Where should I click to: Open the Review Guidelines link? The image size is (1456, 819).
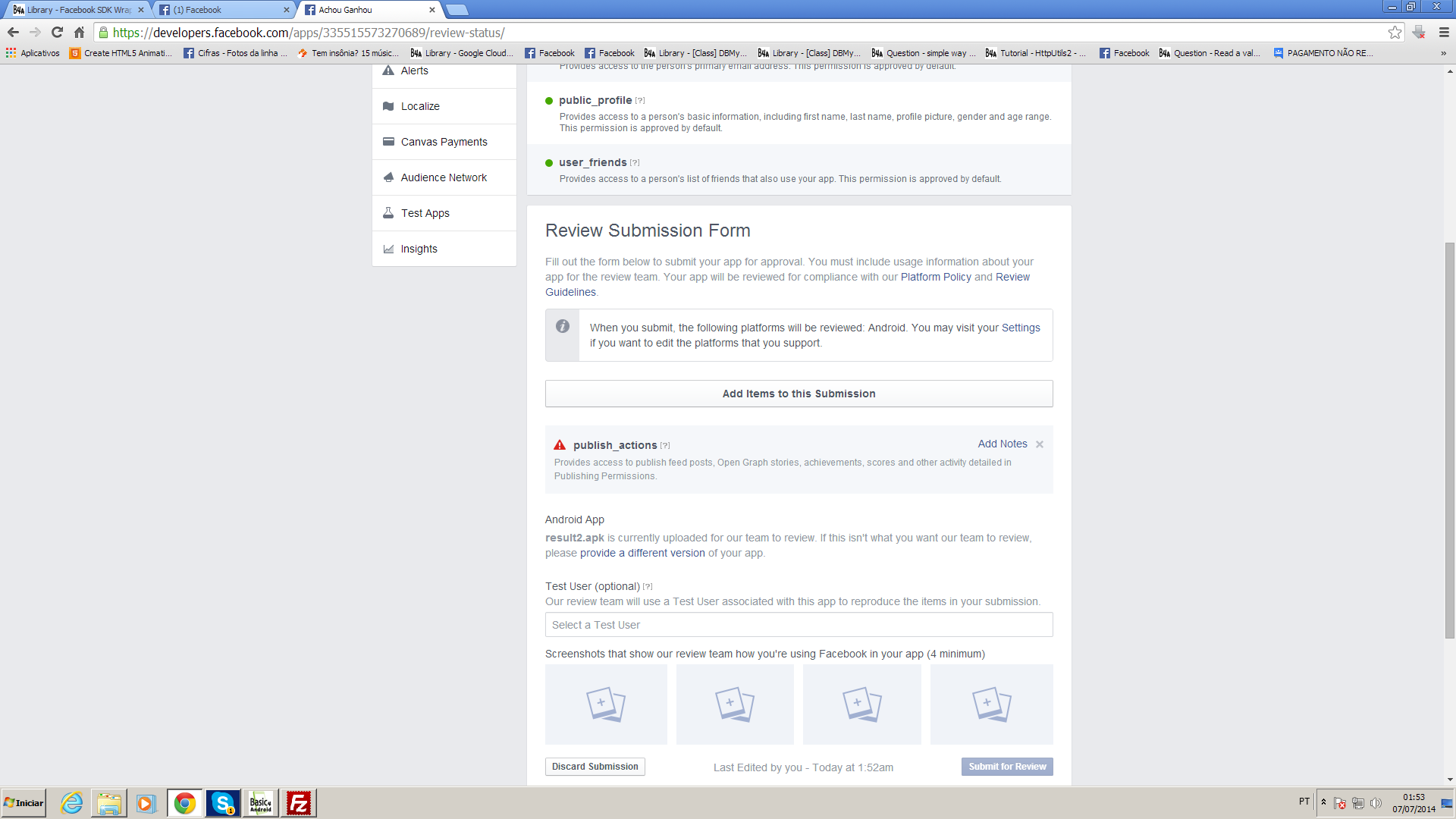coord(1012,277)
